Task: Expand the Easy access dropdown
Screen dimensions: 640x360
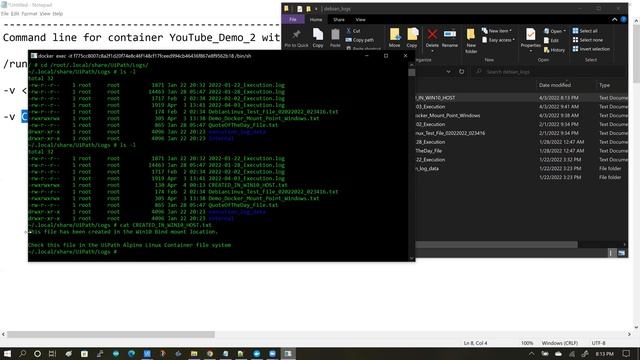Action: [x=498, y=40]
